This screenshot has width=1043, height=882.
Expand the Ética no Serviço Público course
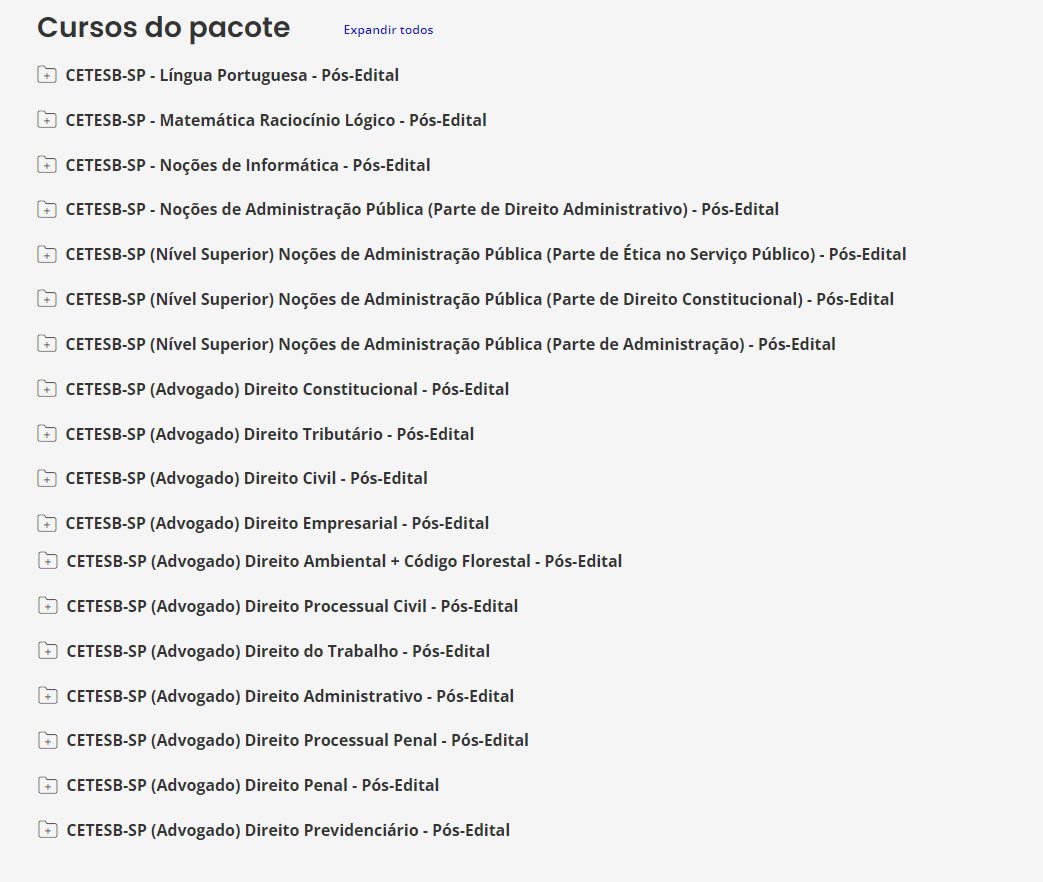click(485, 255)
